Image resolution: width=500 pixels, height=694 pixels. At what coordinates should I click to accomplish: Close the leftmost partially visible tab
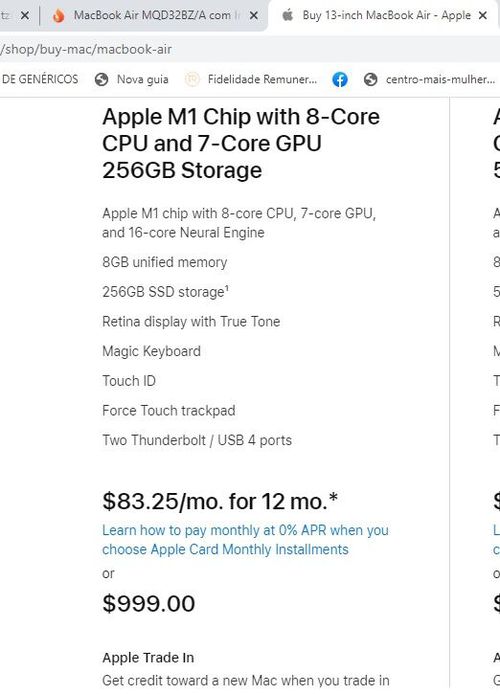tap(25, 15)
